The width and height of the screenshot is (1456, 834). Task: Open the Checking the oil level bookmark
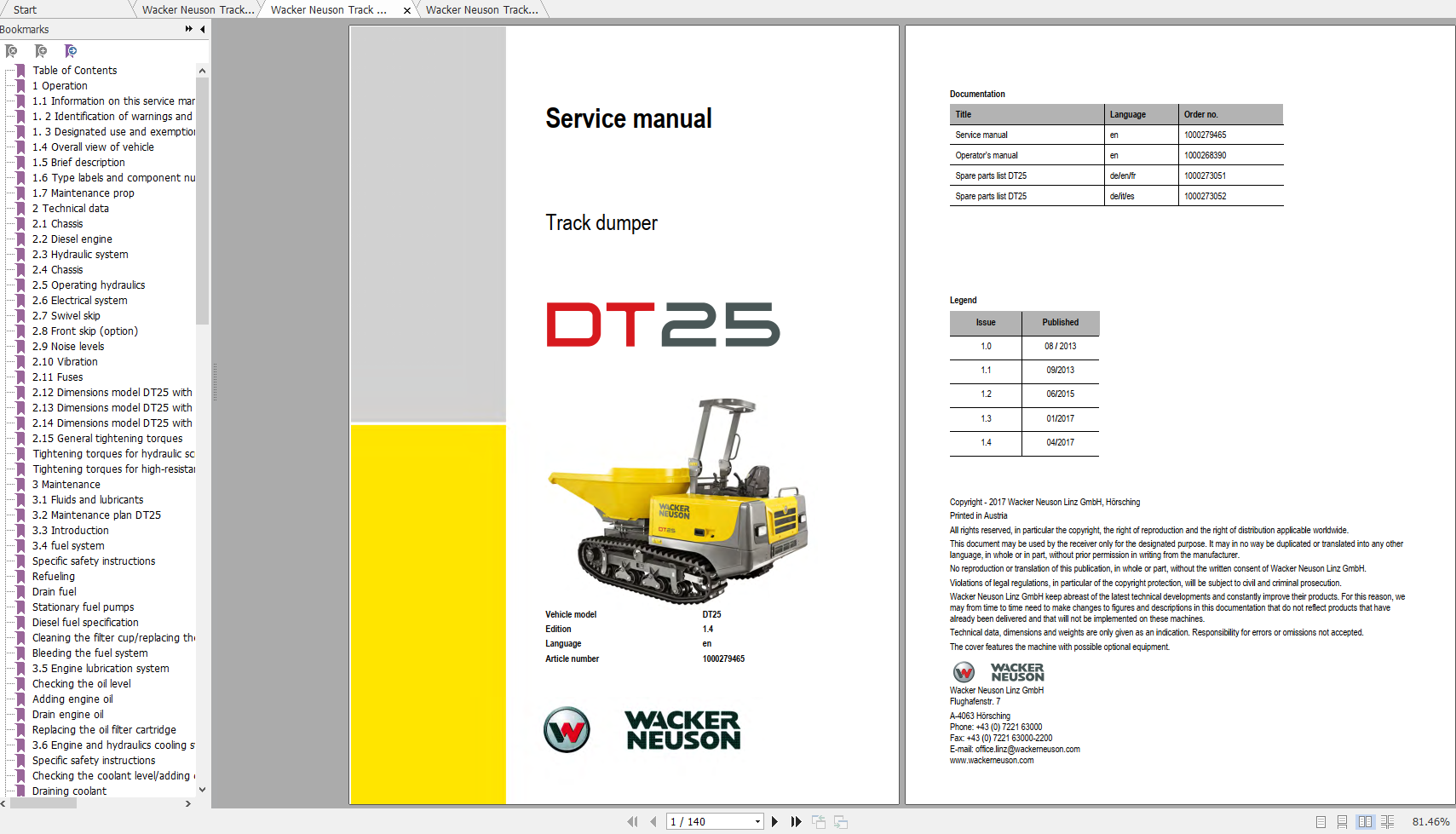click(x=82, y=683)
